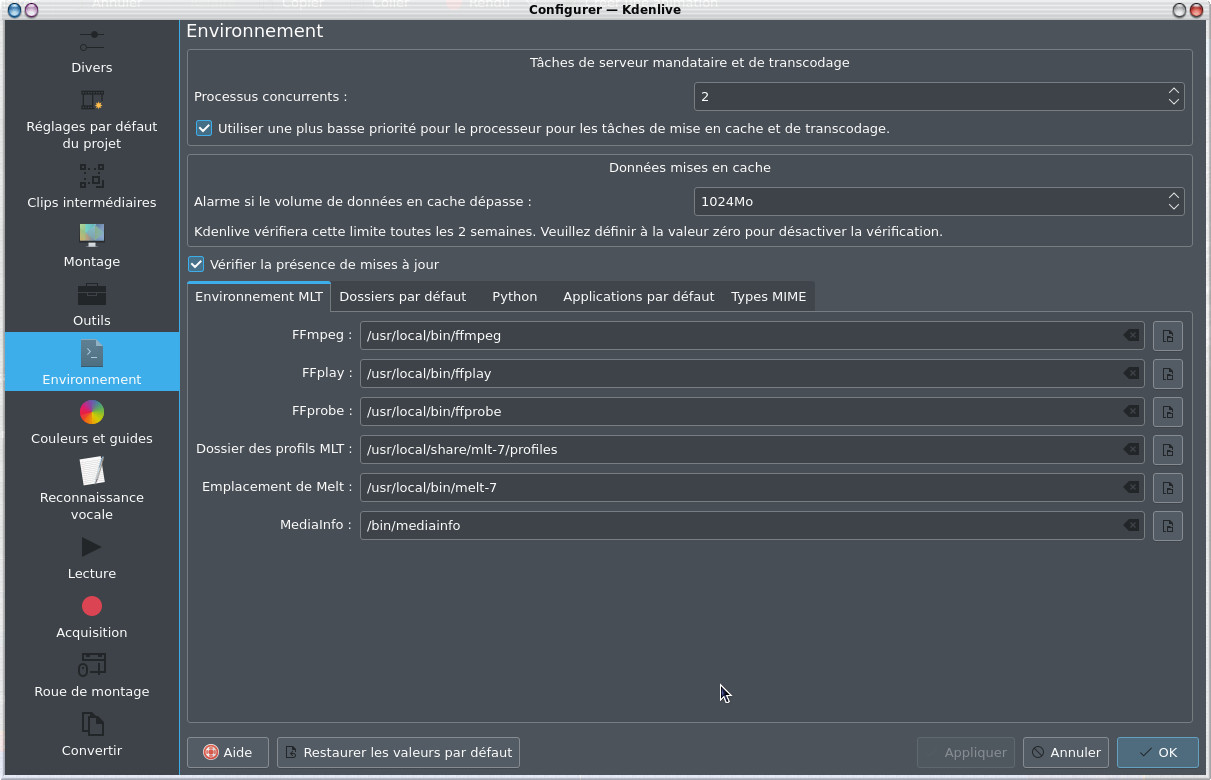This screenshot has height=780, width=1211.
Task: Open the Clips intermédiaires section
Action: pyautogui.click(x=92, y=187)
